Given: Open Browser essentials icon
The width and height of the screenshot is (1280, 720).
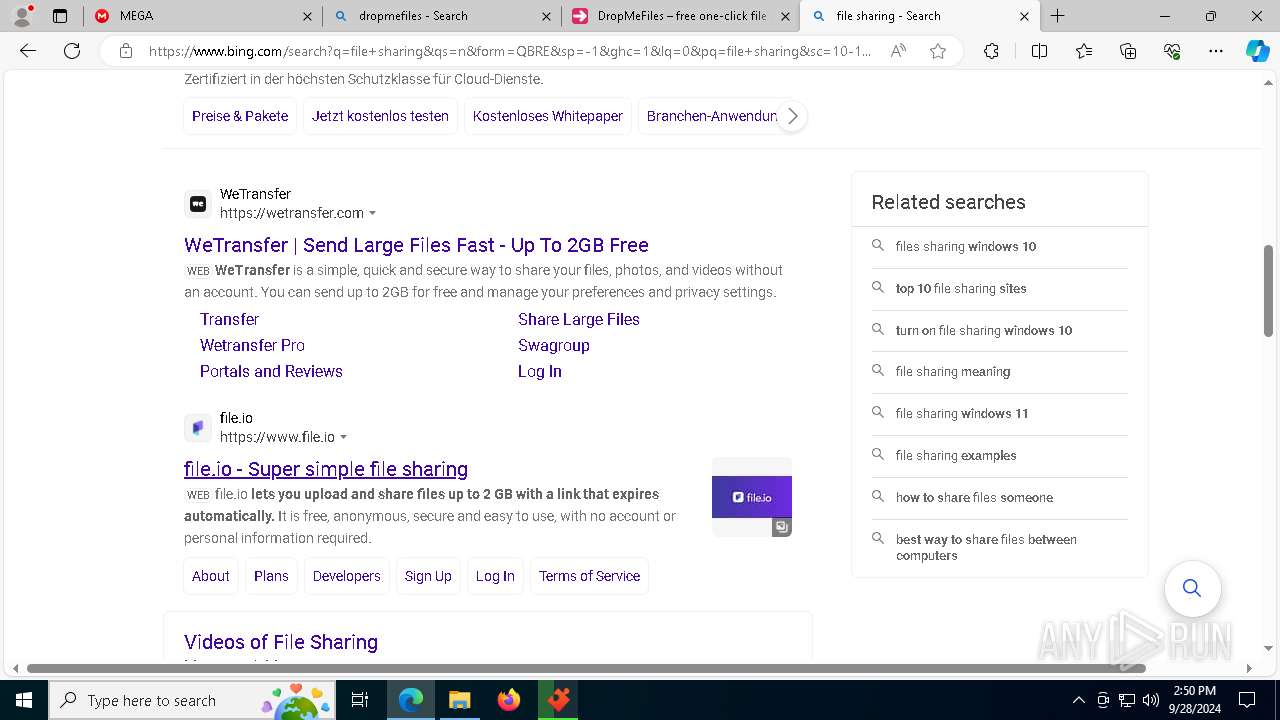Looking at the screenshot, I should point(1172,51).
